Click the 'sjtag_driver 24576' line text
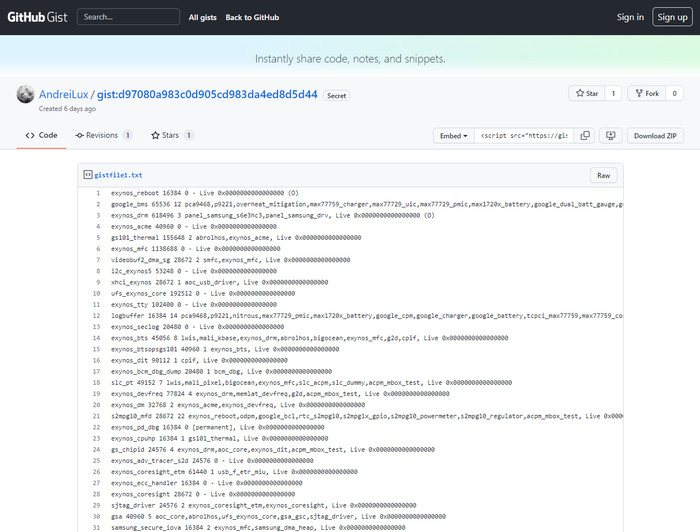 263,506
